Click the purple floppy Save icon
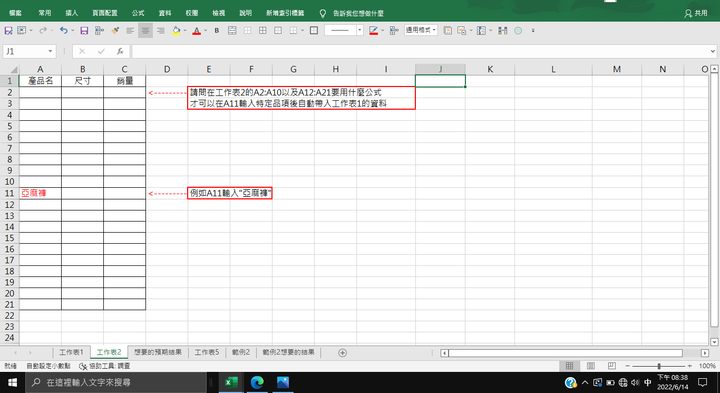The image size is (720, 393). [x=84, y=31]
